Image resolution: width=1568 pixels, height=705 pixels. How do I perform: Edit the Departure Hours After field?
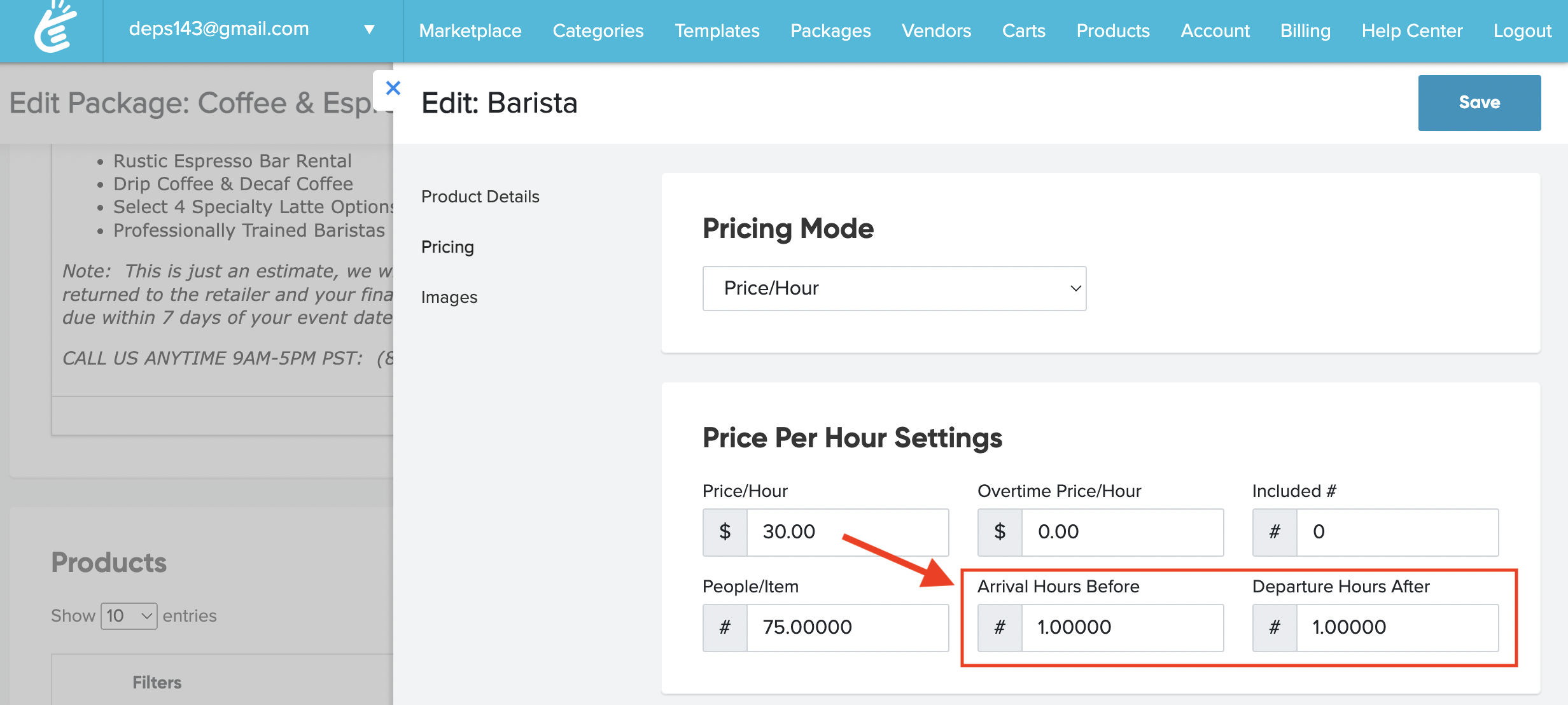point(1396,627)
